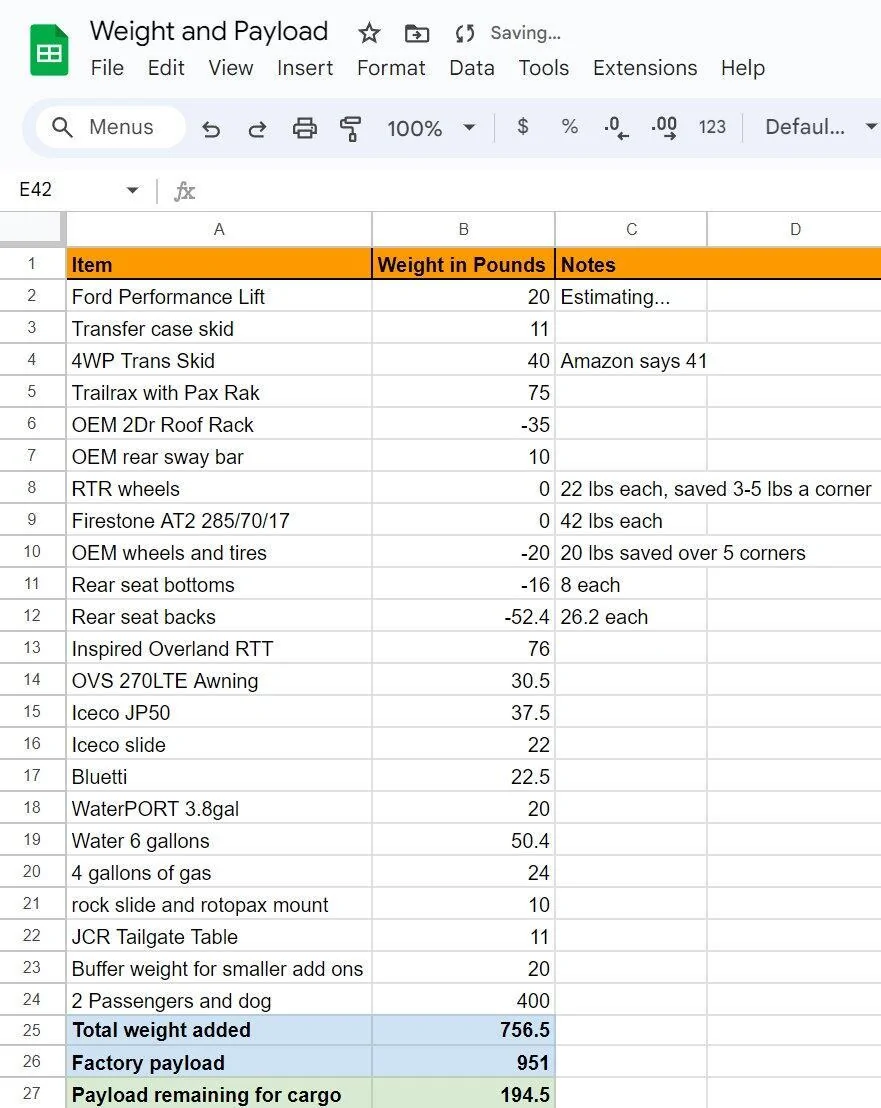This screenshot has height=1108, width=881.
Task: Open the Tools menu
Action: tap(543, 68)
